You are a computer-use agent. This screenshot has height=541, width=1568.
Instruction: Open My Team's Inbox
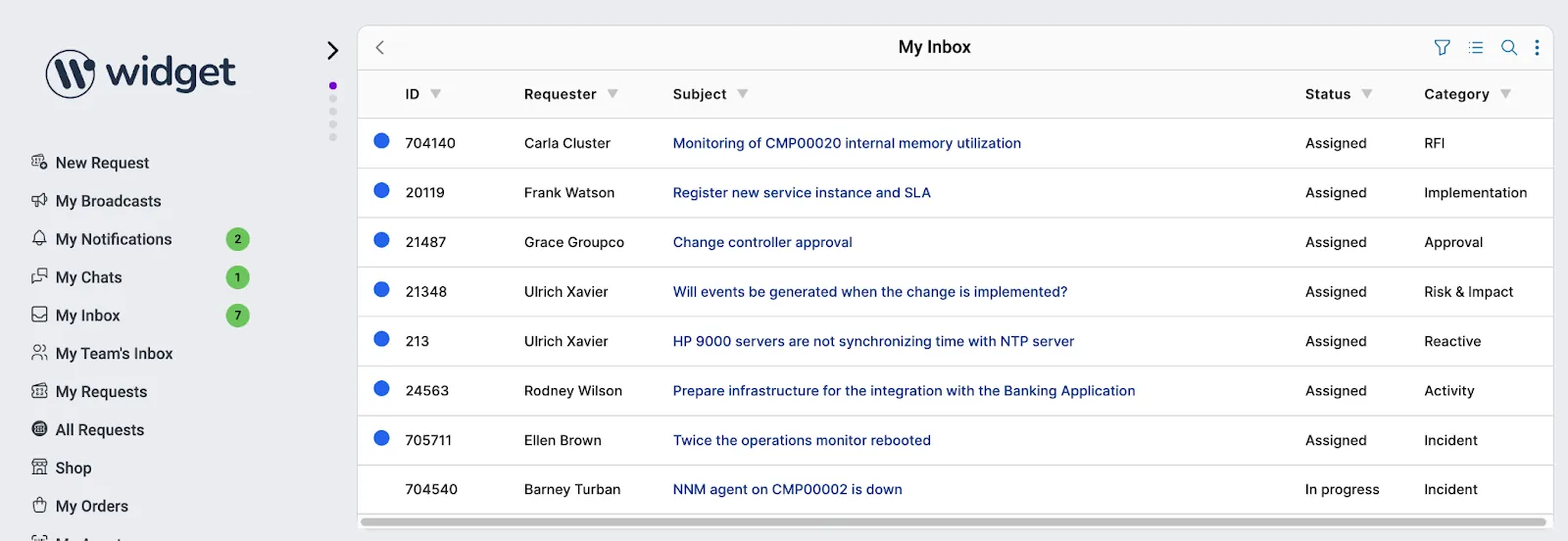(x=114, y=354)
